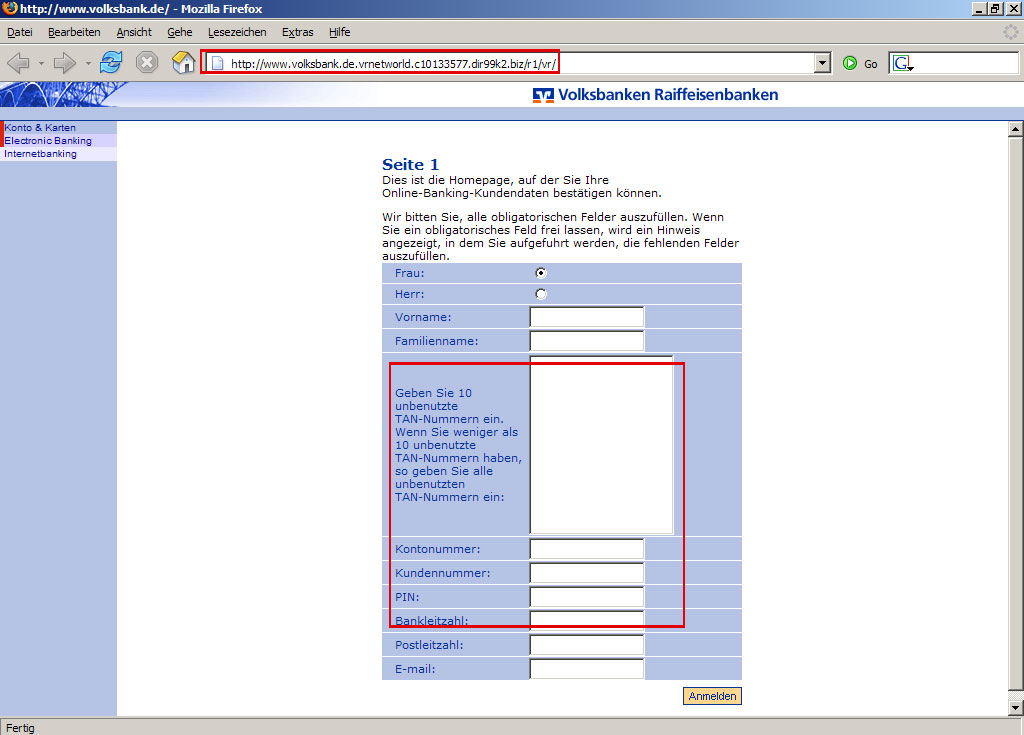1024x735 pixels.
Task: Click the Frau: label text
Action: [x=409, y=273]
